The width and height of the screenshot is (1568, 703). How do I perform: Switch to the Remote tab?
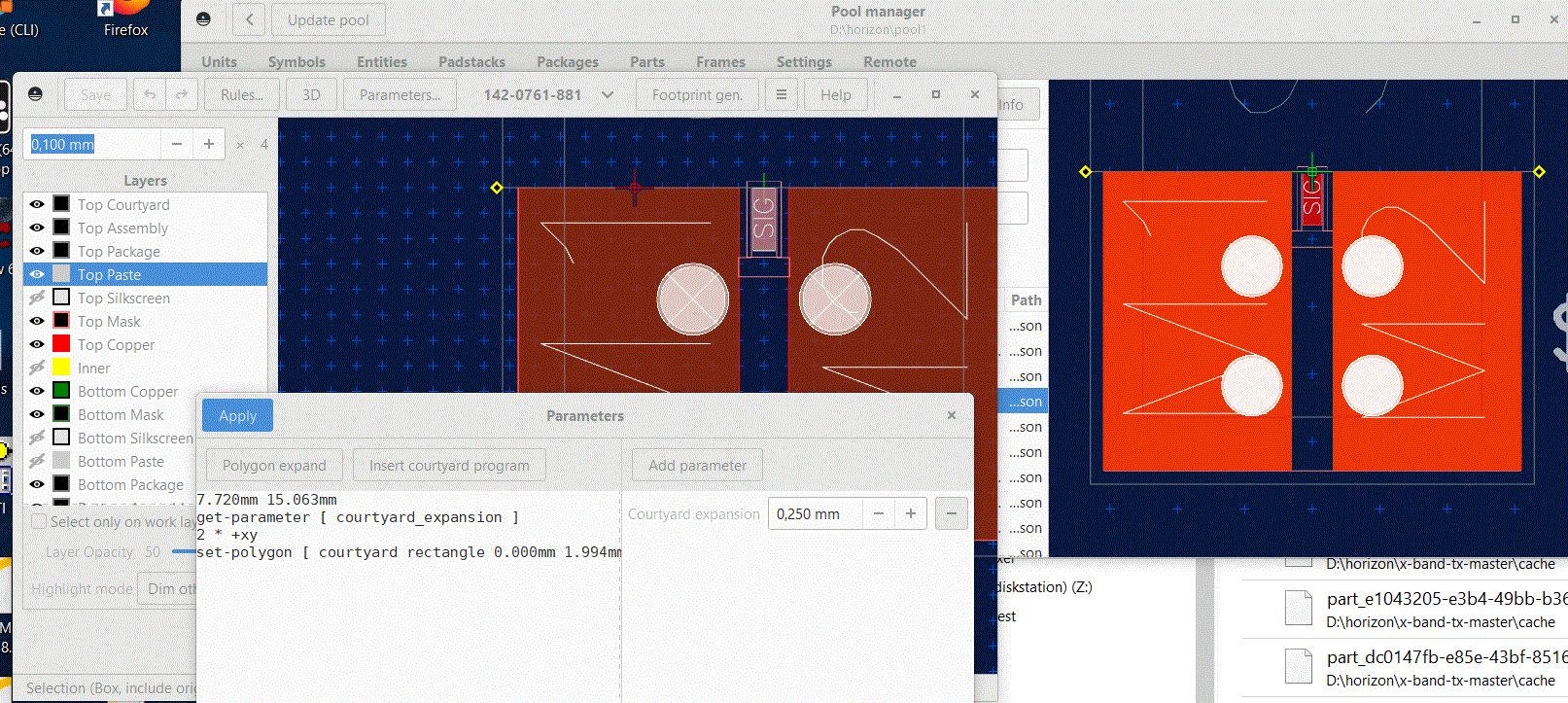tap(889, 61)
